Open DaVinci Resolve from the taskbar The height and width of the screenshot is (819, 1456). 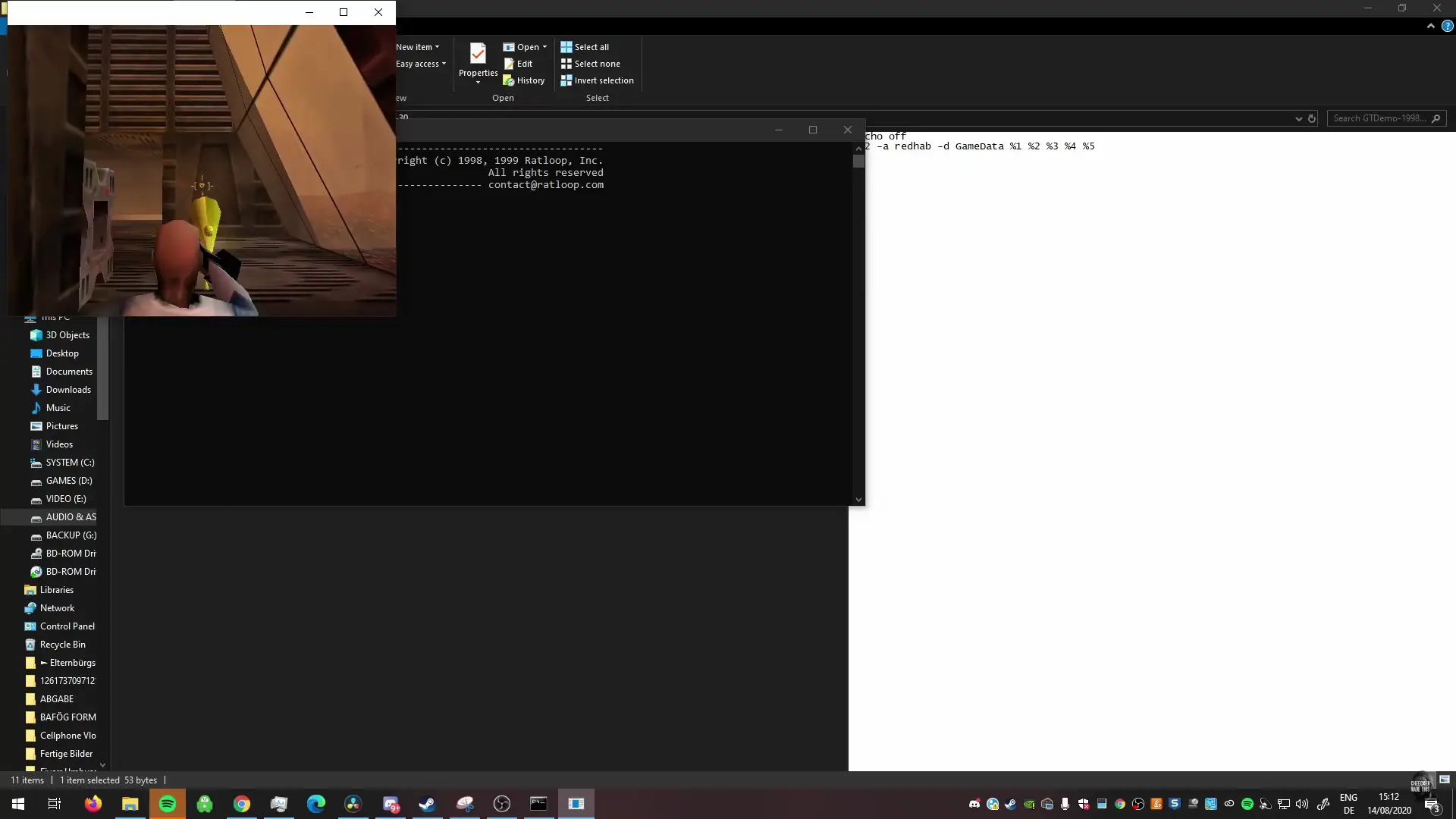coord(353,804)
